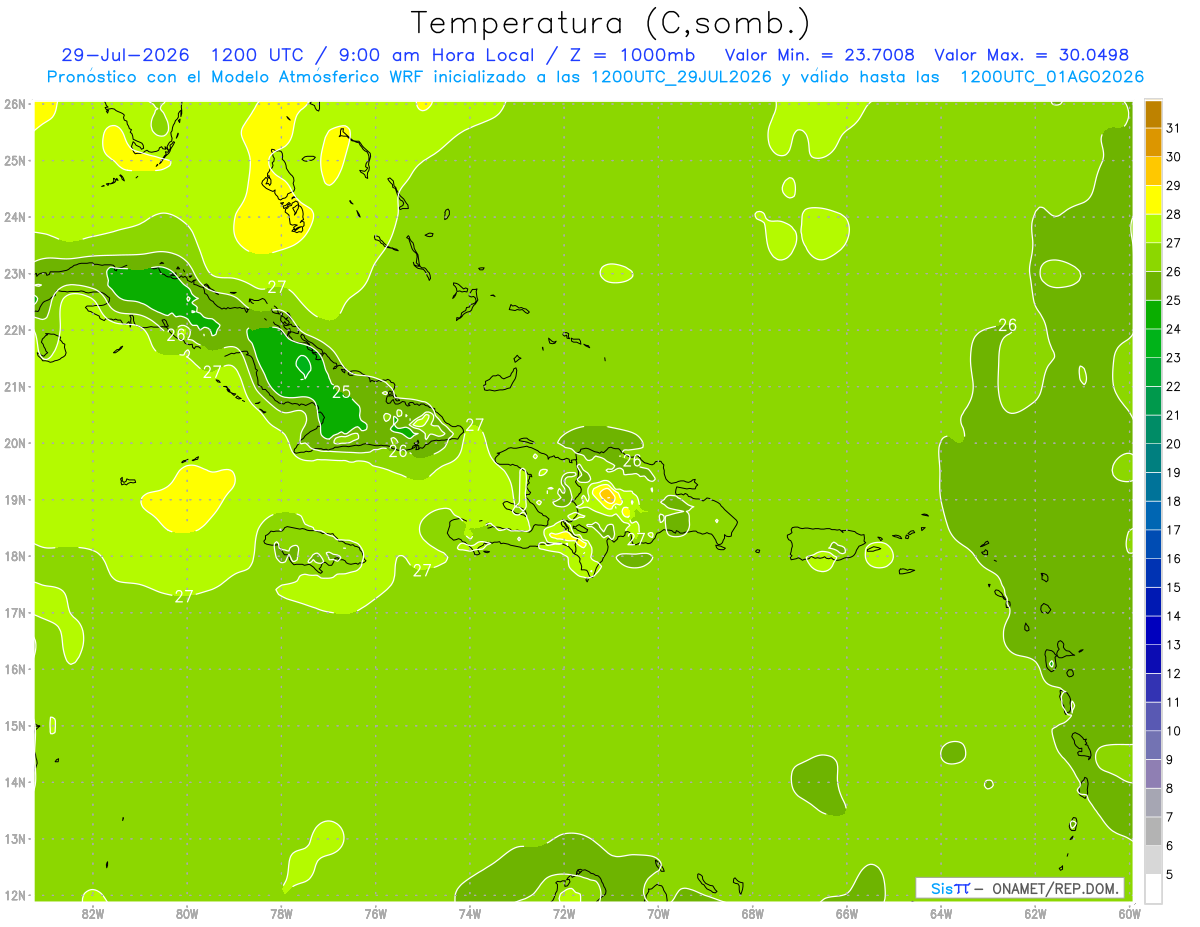Click the "60W" longitude axis label

coord(1129,913)
